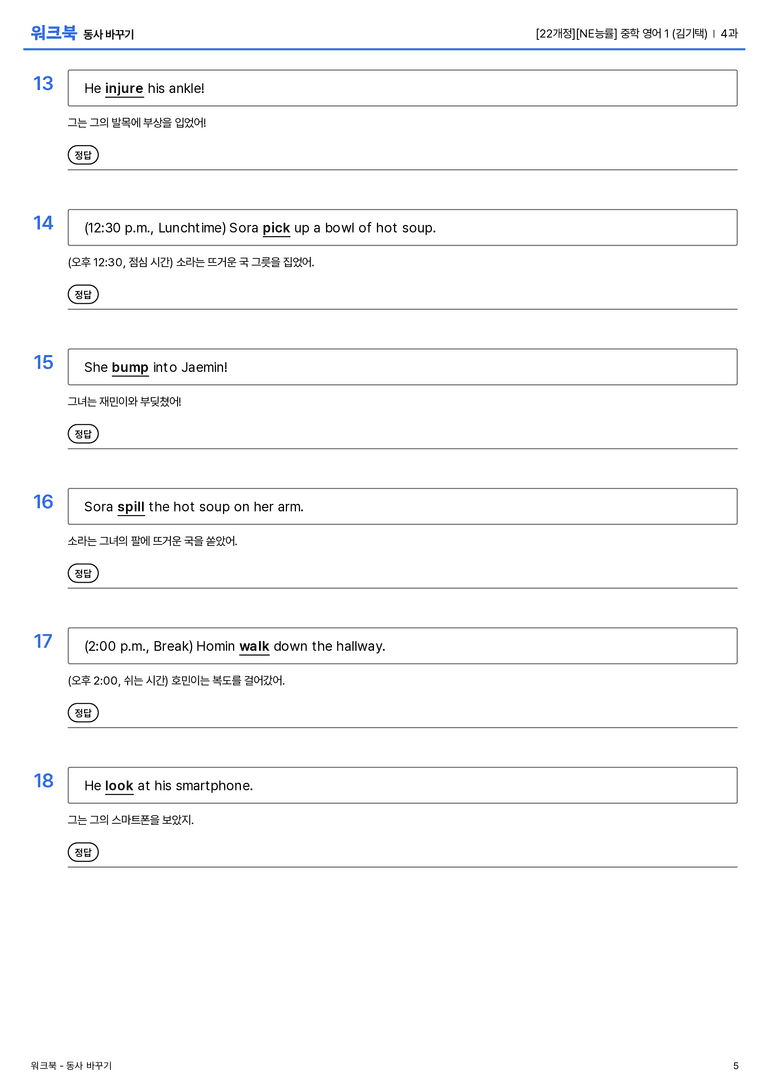Click the underlined word walk
Image resolution: width=768 pixels, height=1087 pixels.
tap(254, 646)
